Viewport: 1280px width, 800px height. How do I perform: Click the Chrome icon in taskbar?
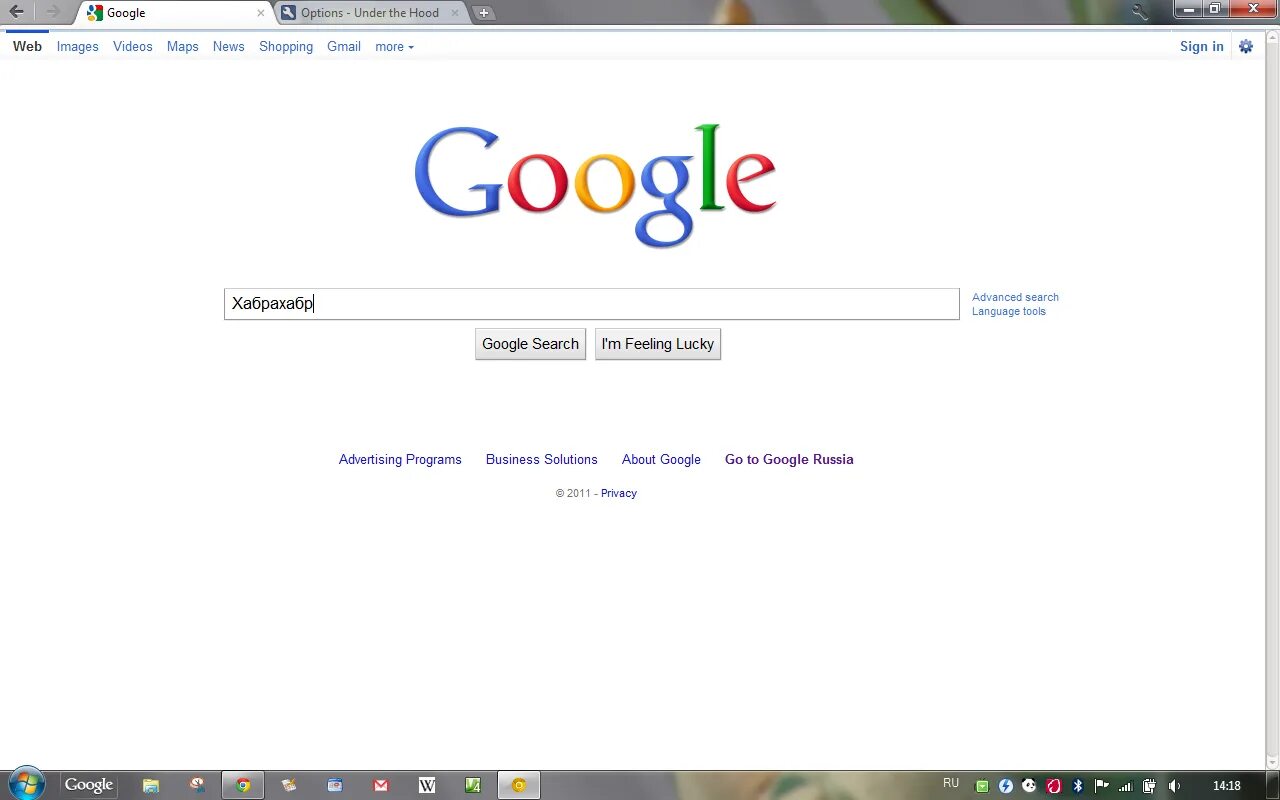coord(243,785)
